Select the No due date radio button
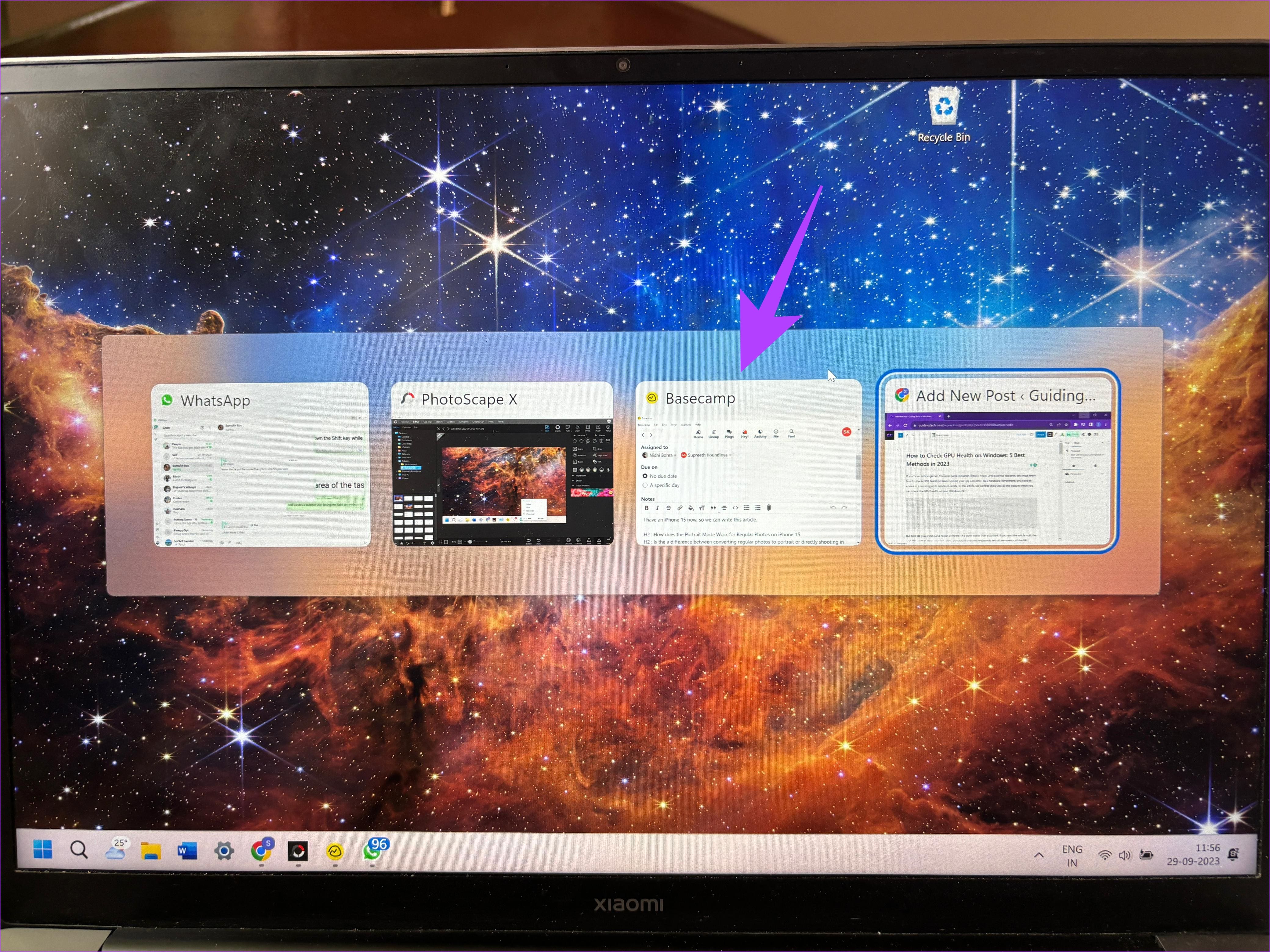This screenshot has width=1270, height=952. click(645, 476)
